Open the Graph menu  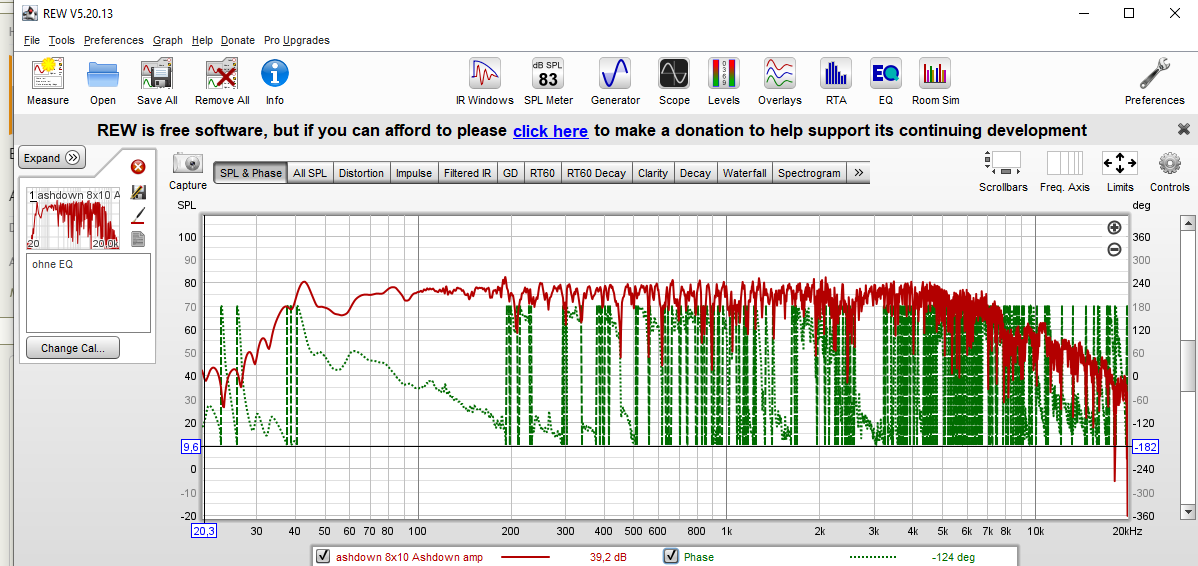167,40
